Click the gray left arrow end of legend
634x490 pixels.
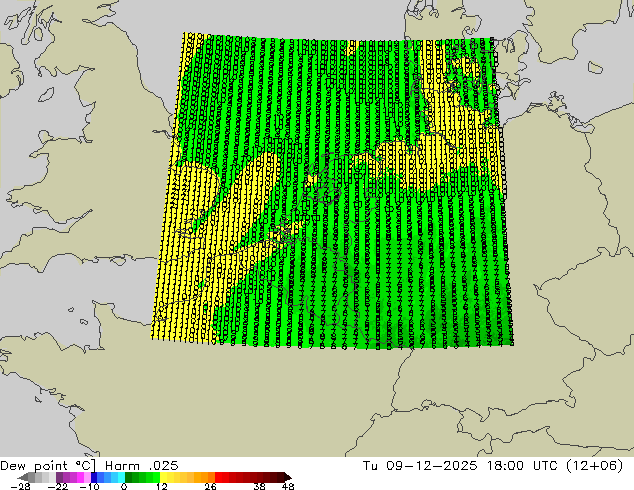click(22, 477)
